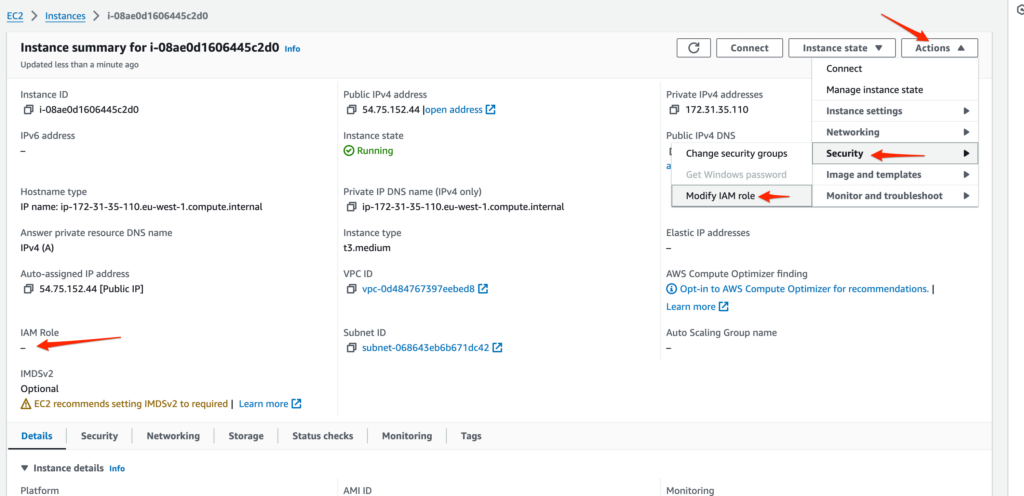Click the green Running status icon
The image size is (1024, 496).
(349, 151)
